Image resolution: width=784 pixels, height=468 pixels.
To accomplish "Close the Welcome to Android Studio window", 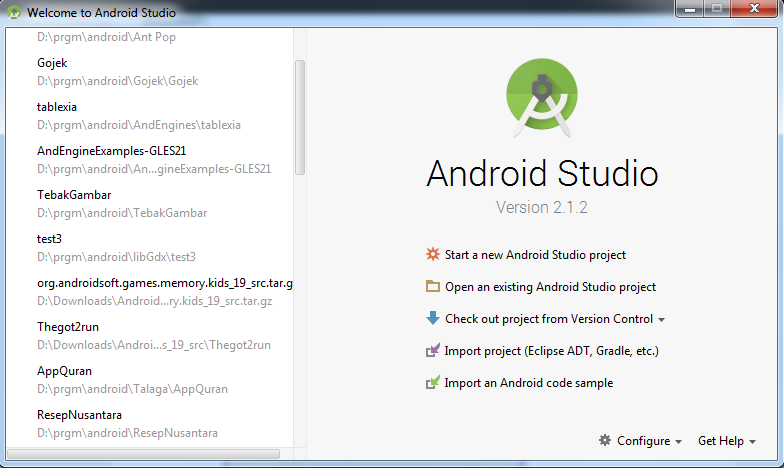I will coord(754,8).
